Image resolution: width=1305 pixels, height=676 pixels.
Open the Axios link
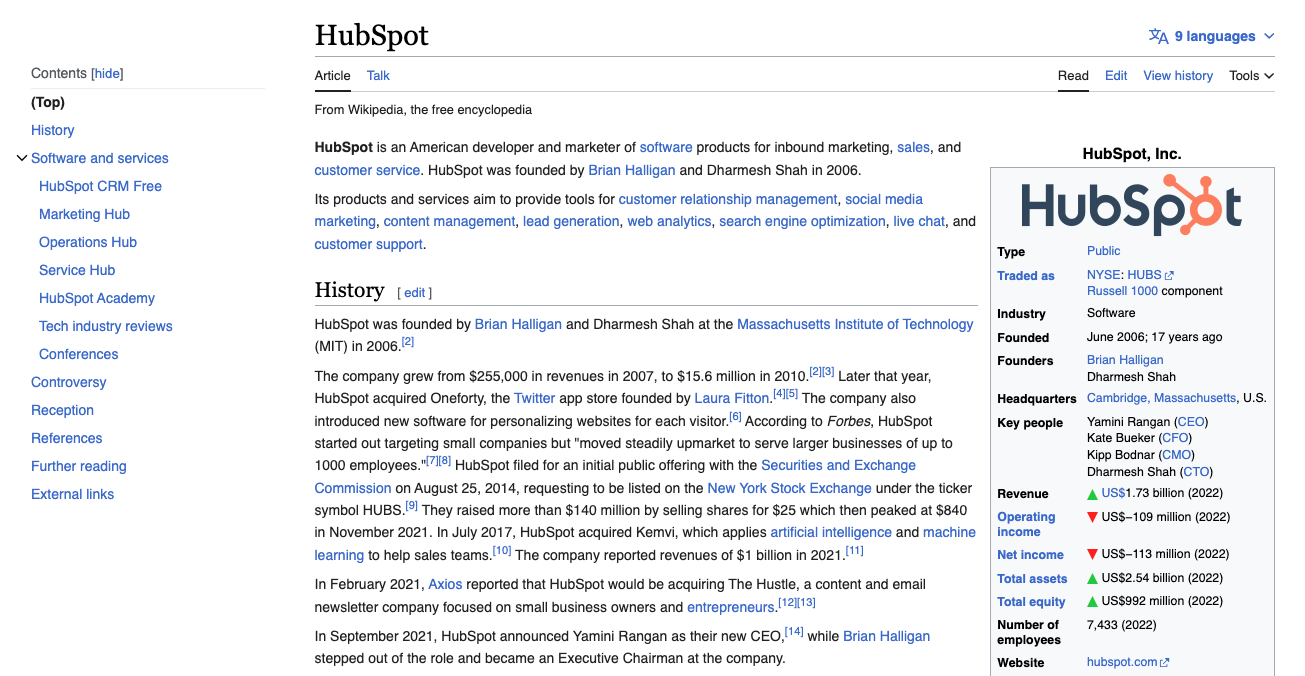(445, 584)
